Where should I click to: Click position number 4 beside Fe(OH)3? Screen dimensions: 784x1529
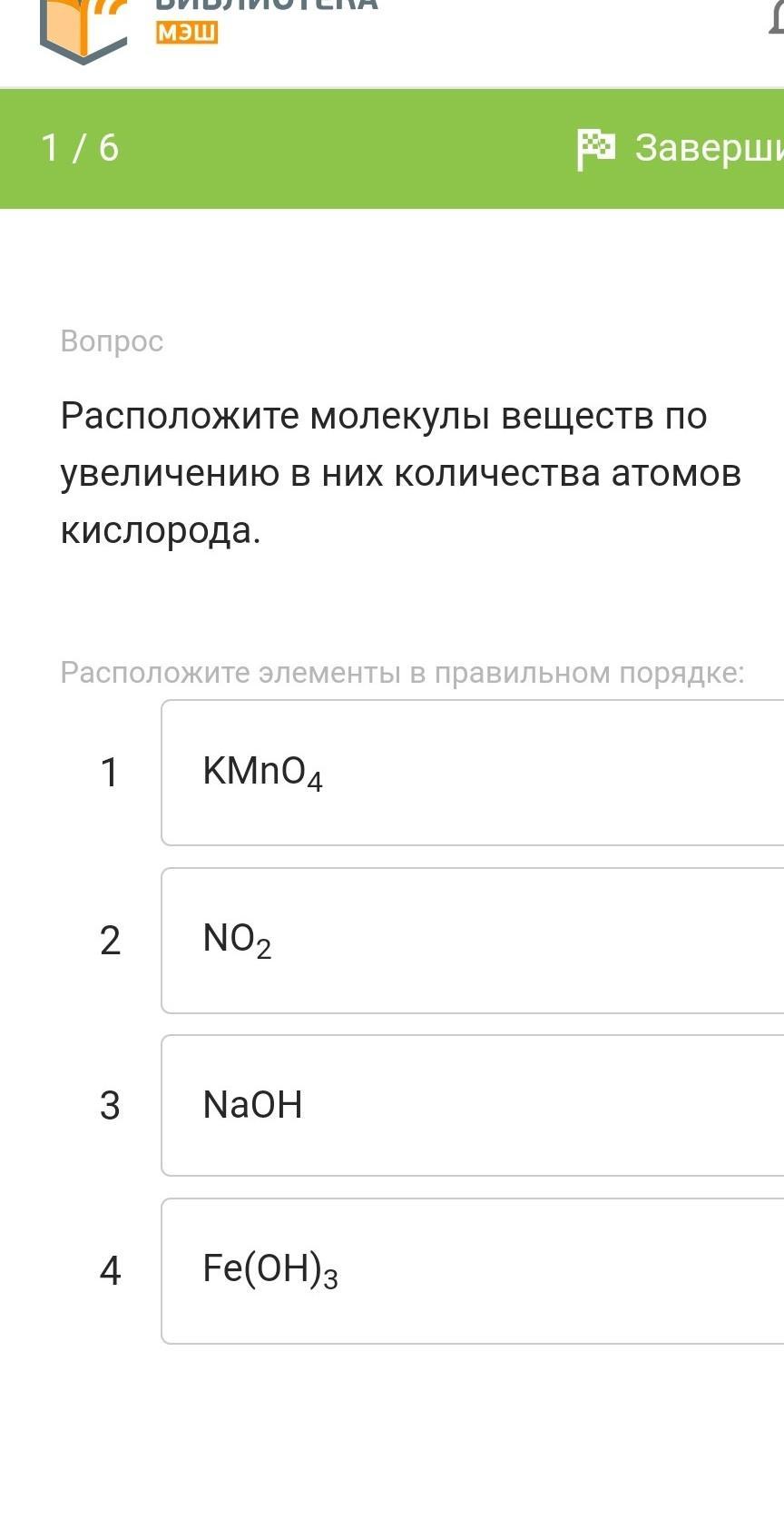110,1270
